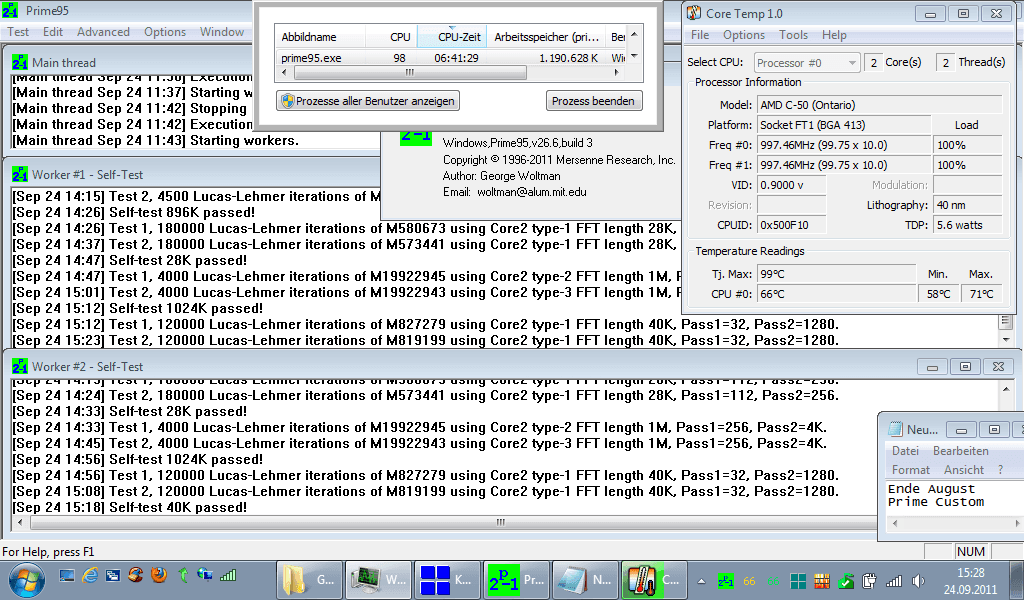The height and width of the screenshot is (600, 1024).
Task: Open Core Temp Help menu
Action: [834, 35]
